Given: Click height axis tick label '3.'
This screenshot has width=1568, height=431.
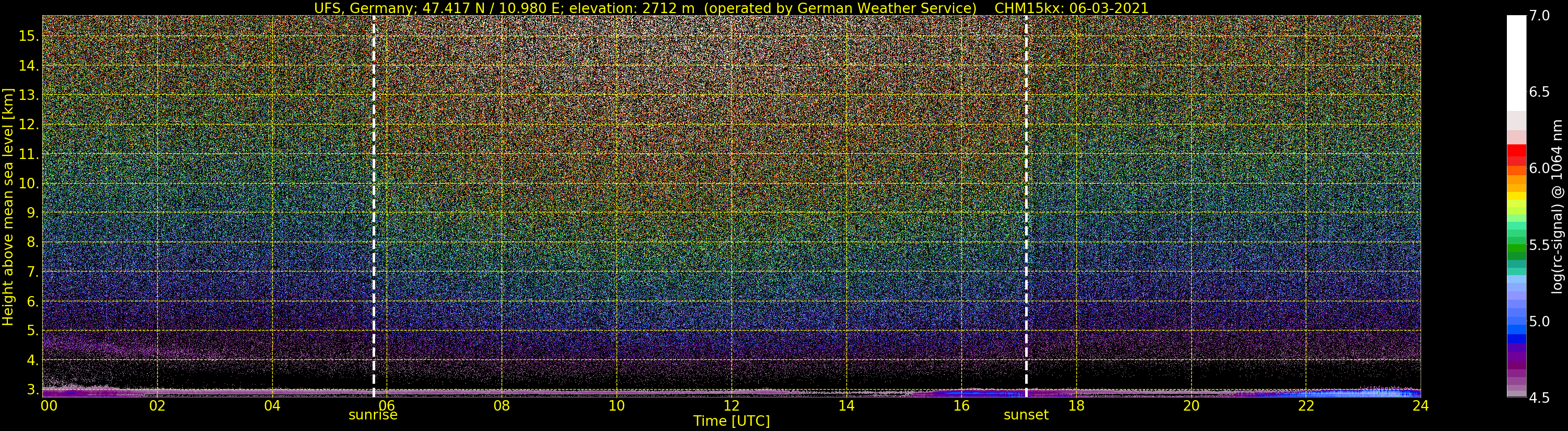Looking at the screenshot, I should [x=32, y=390].
